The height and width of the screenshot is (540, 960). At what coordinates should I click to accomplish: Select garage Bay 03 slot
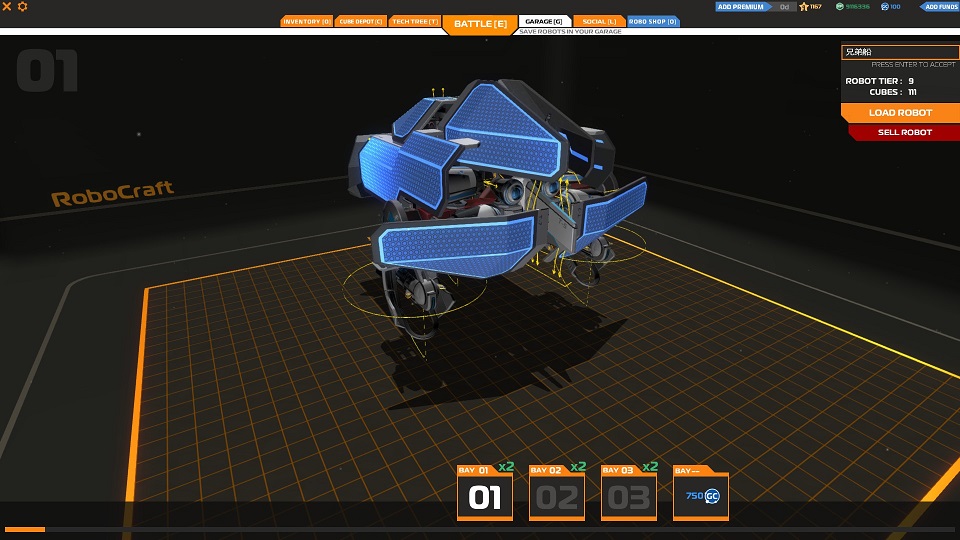click(x=629, y=493)
